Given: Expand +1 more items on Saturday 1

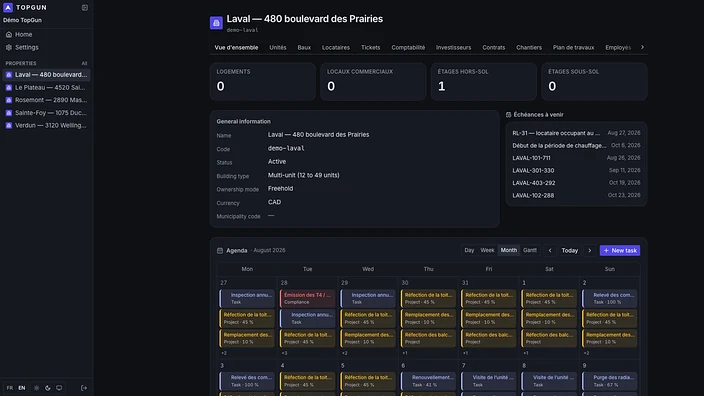Looking at the screenshot, I should coord(525,353).
